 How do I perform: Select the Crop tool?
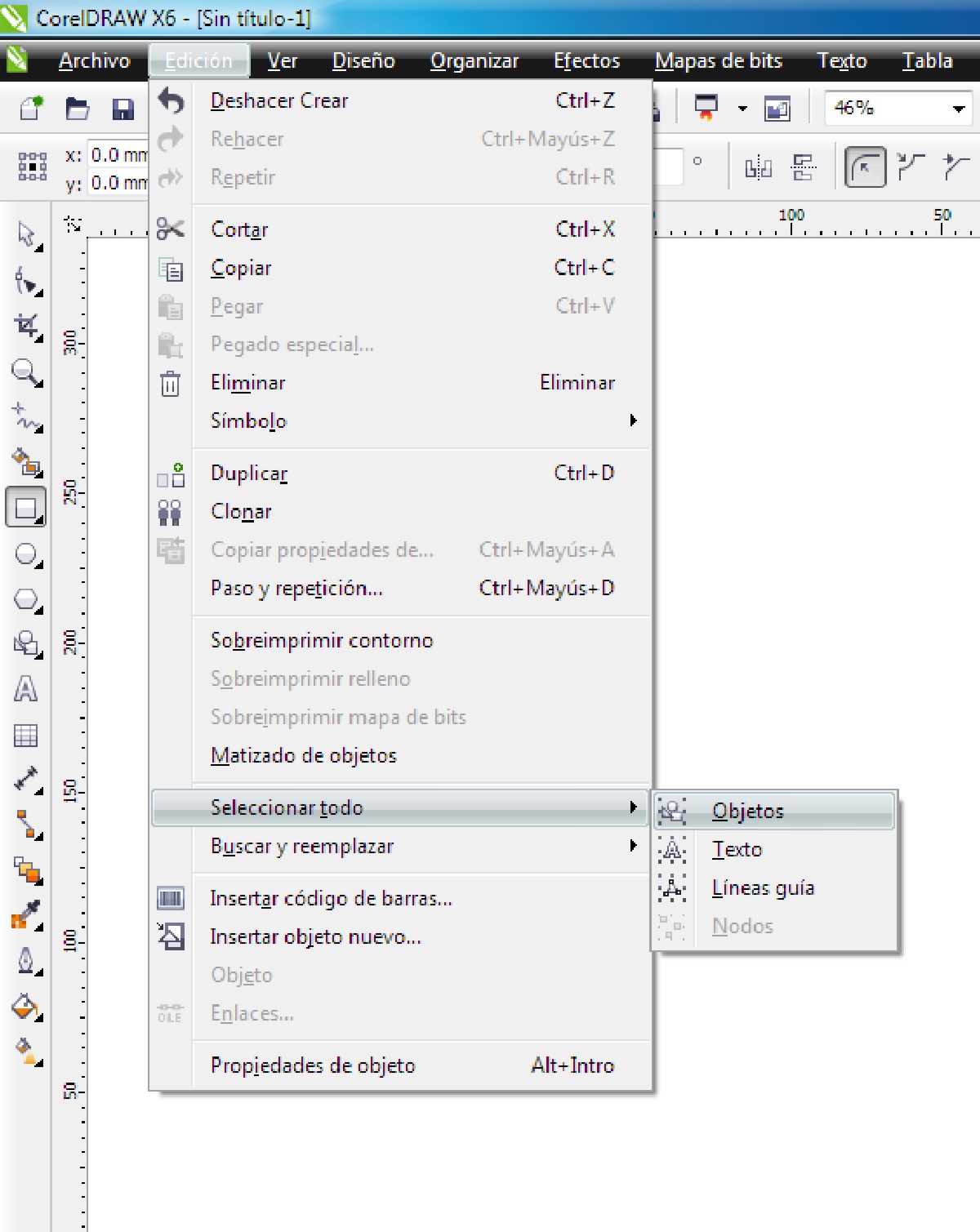(27, 327)
